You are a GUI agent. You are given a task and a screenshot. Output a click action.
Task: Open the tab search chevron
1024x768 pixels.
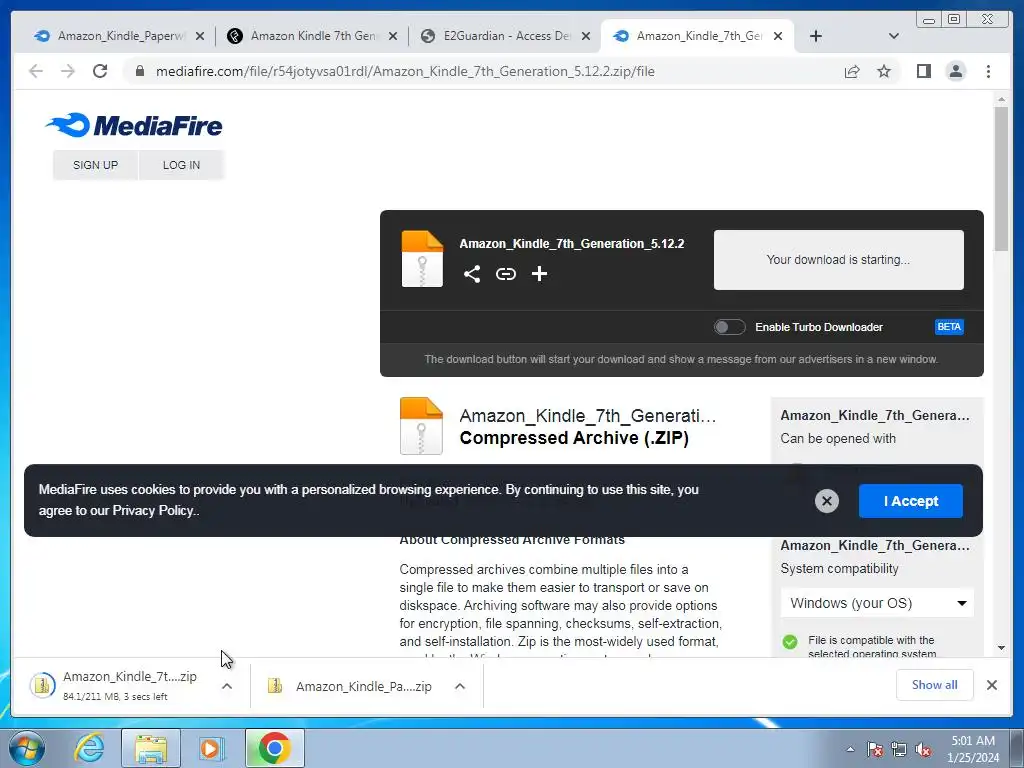pyautogui.click(x=894, y=36)
